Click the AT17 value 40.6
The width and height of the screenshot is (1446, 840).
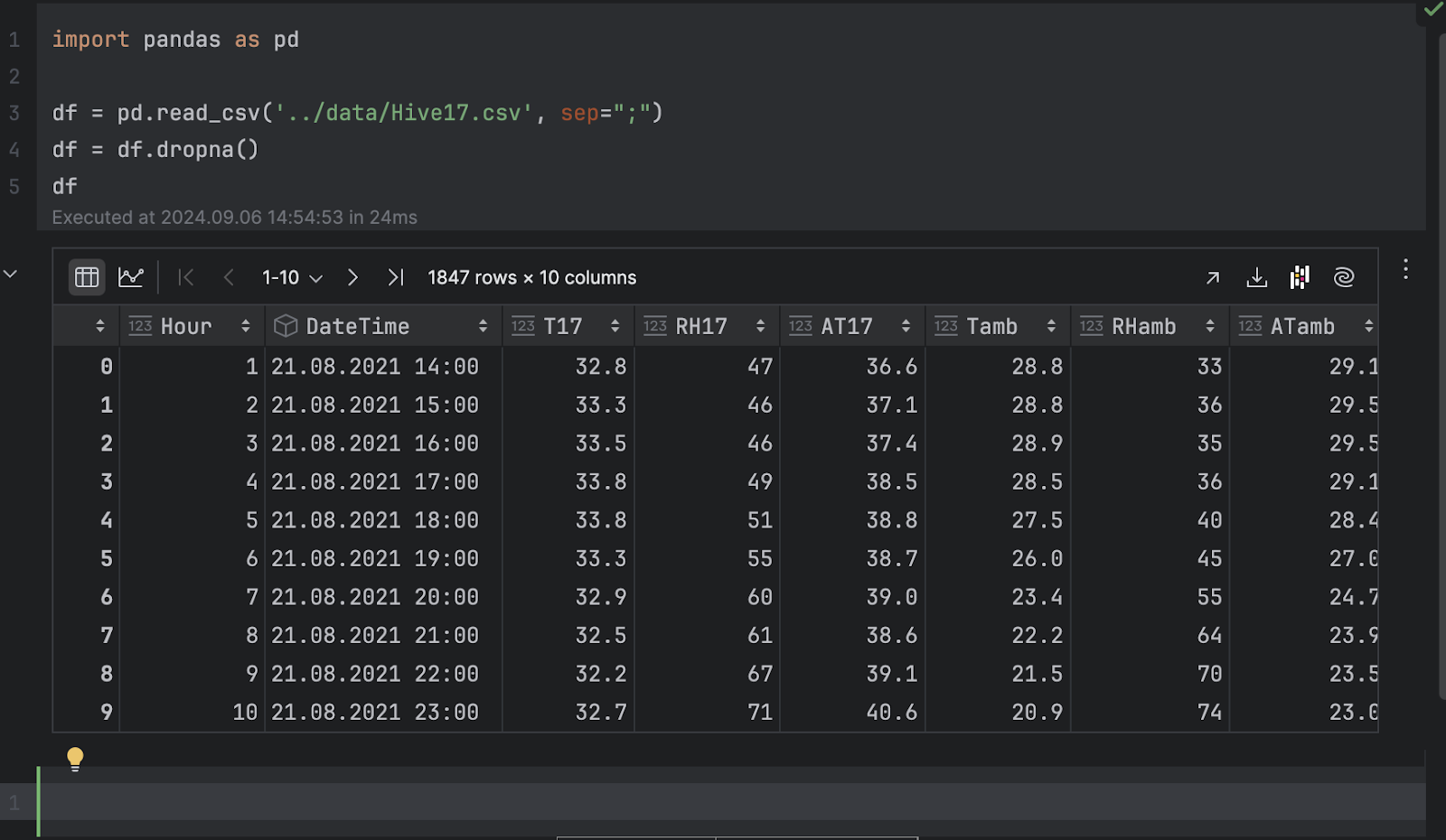click(x=892, y=712)
